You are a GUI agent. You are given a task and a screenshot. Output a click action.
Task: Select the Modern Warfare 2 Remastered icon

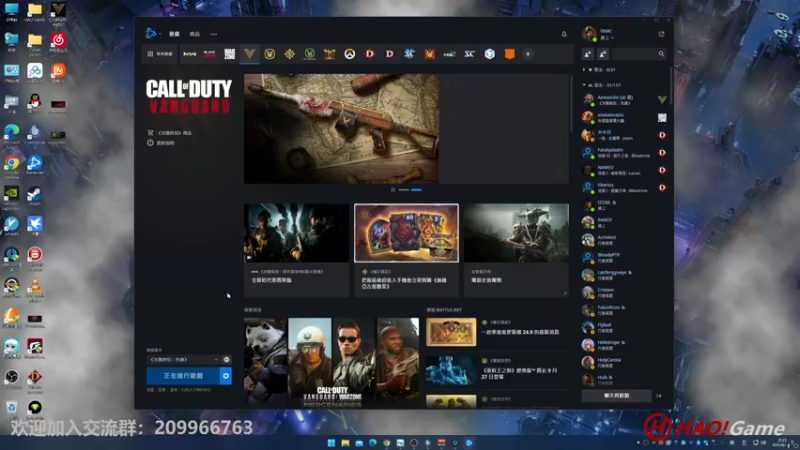[449, 54]
